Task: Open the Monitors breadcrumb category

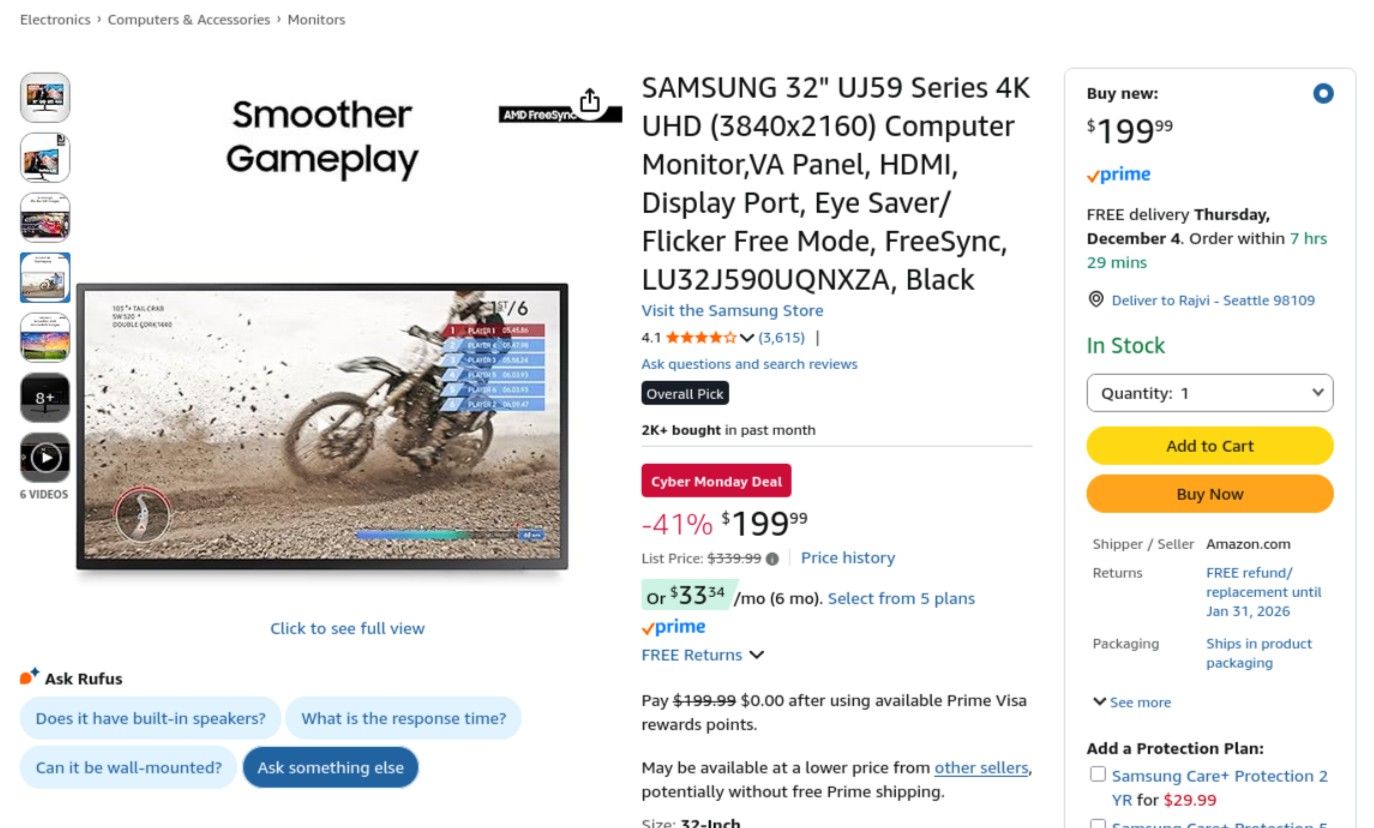Action: click(x=316, y=18)
